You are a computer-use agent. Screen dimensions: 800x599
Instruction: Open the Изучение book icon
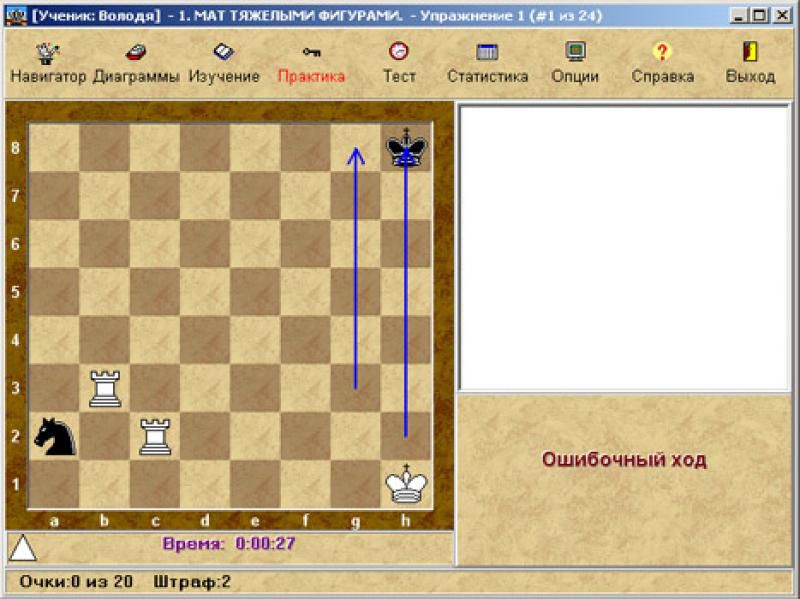tap(224, 52)
